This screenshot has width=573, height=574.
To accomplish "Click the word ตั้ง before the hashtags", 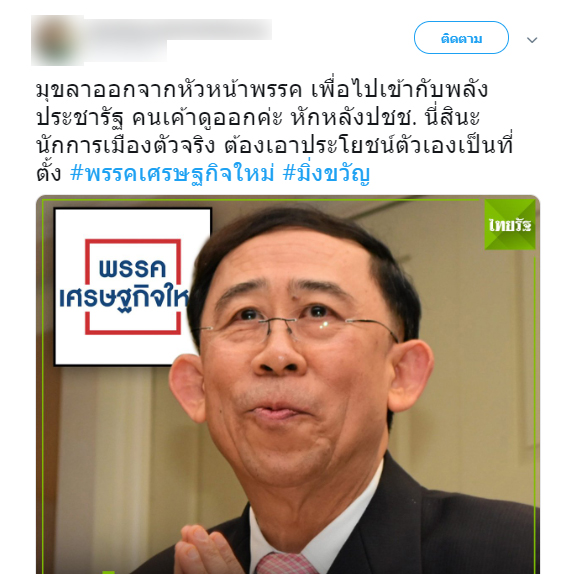I will point(49,174).
